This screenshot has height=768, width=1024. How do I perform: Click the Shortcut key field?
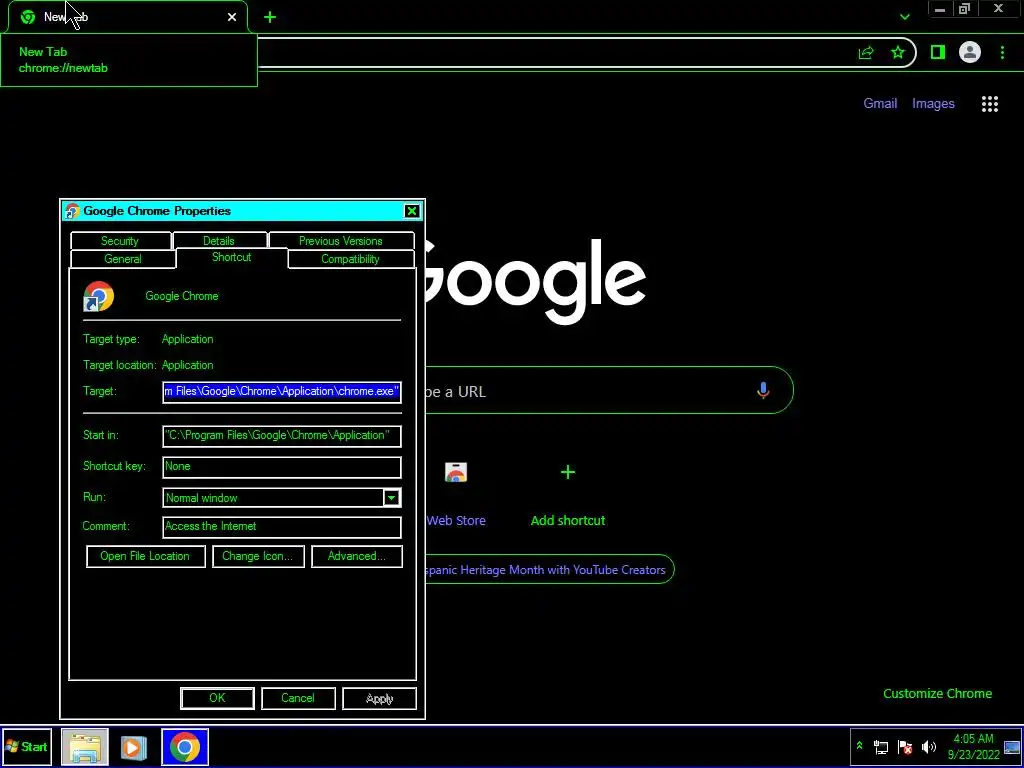(x=281, y=467)
